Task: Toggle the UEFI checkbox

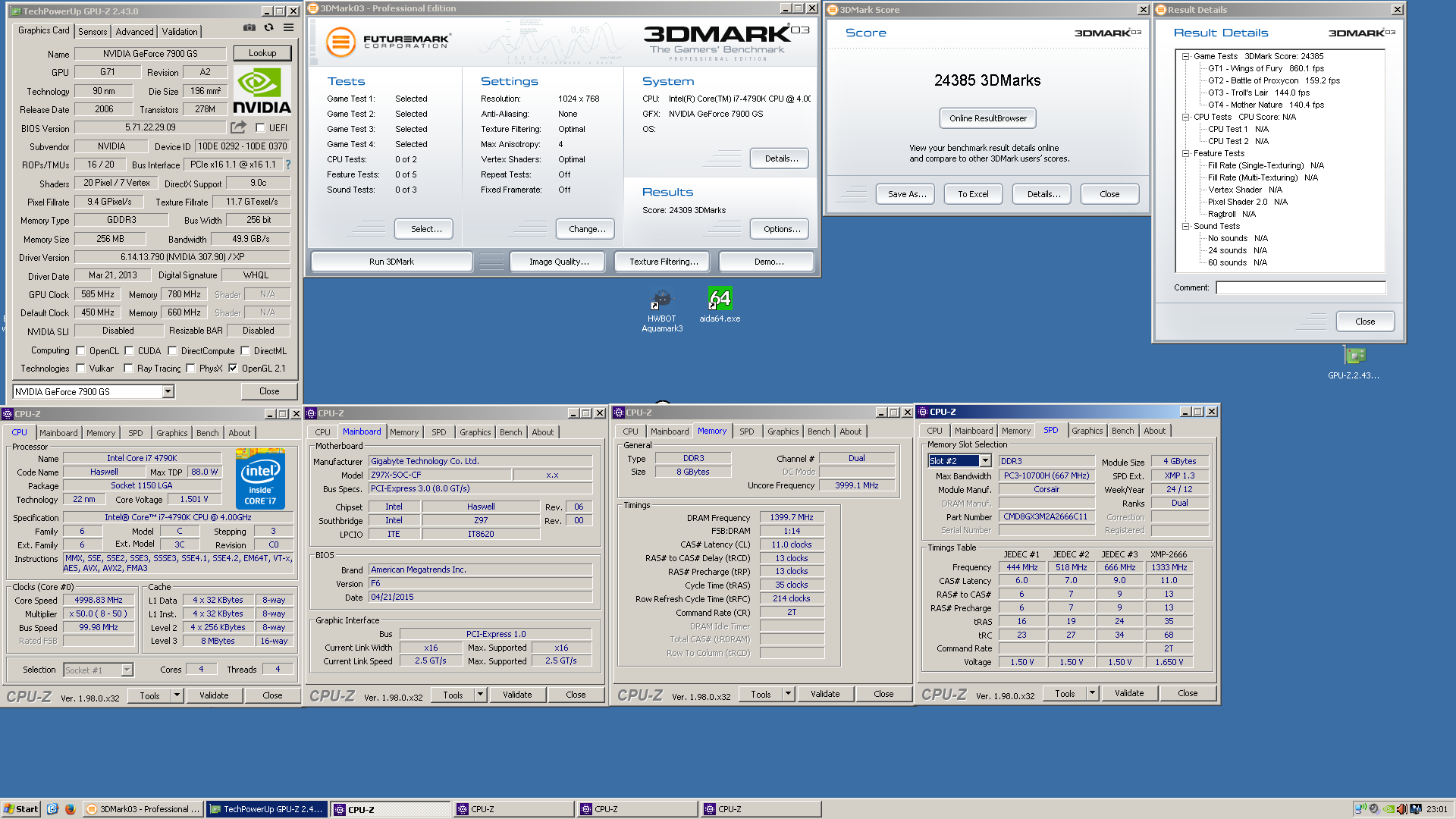Action: (x=260, y=128)
